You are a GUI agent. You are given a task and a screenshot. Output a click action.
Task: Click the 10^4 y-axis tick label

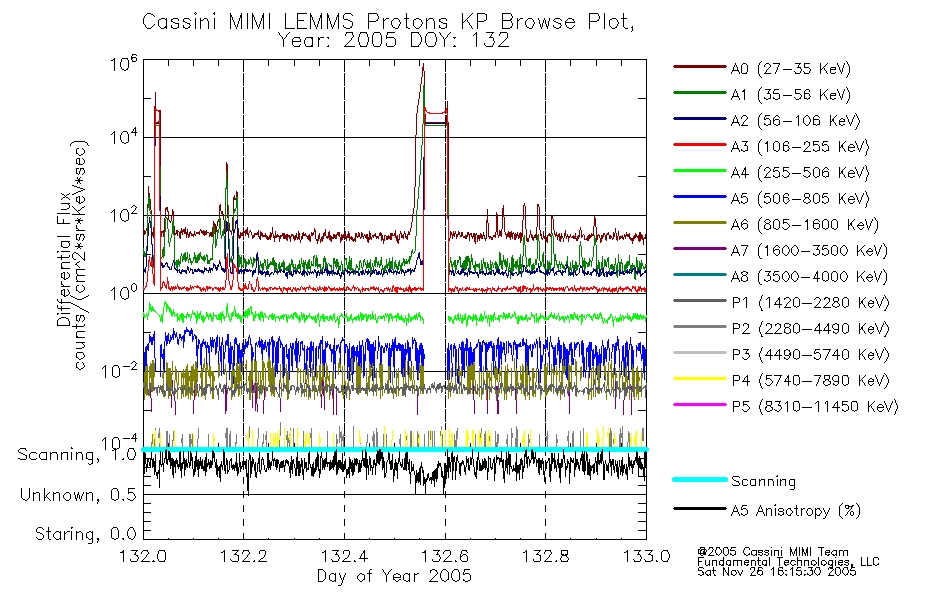(x=124, y=136)
